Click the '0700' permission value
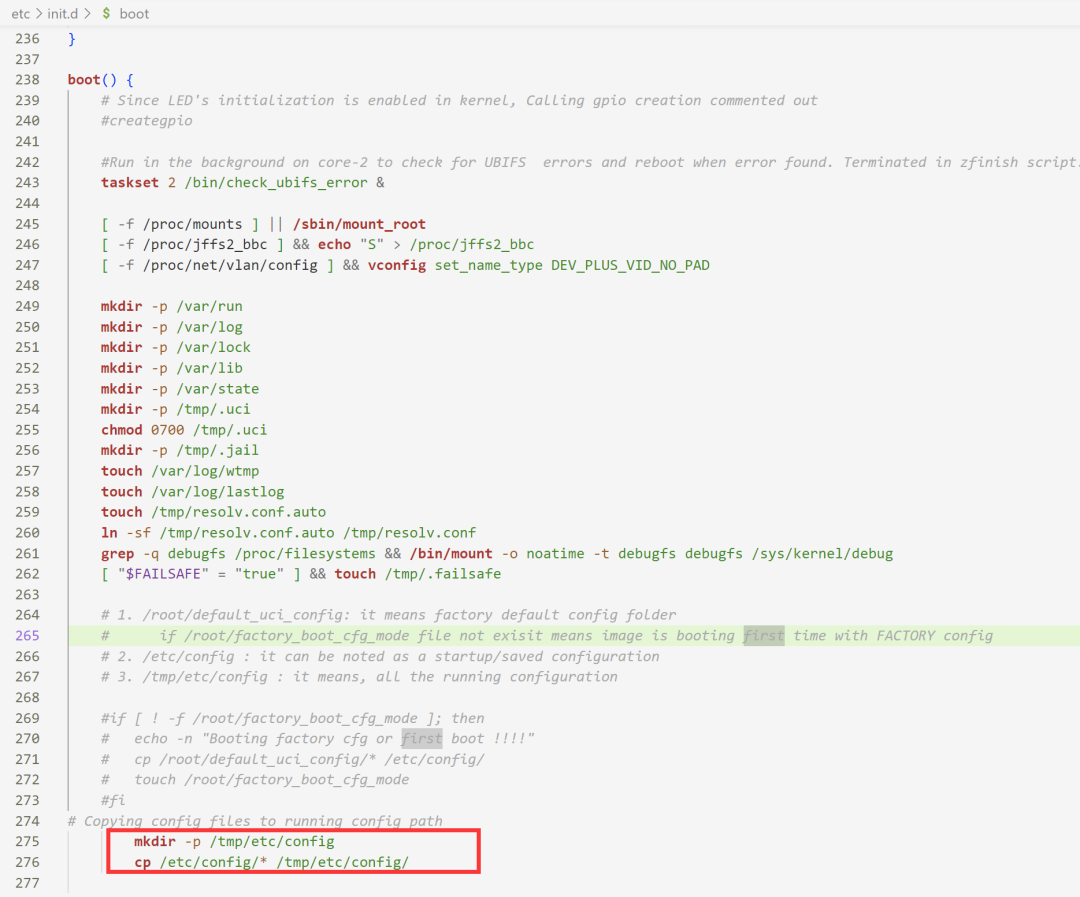The image size is (1080, 897). (168, 430)
